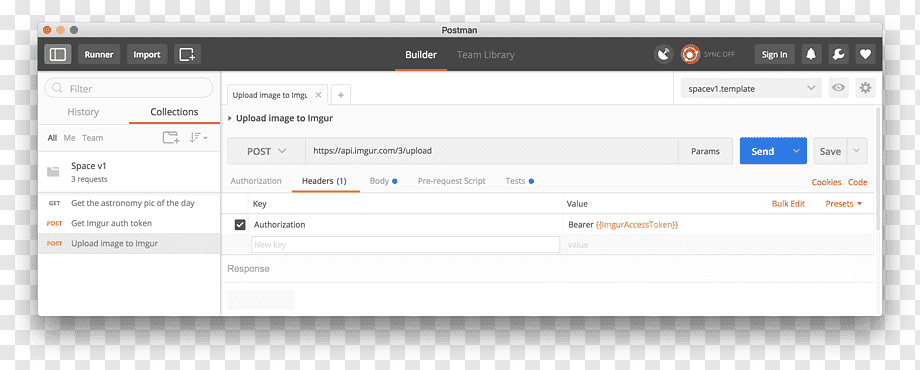Open the POST method dropdown
The width and height of the screenshot is (920, 370).
[x=266, y=151]
